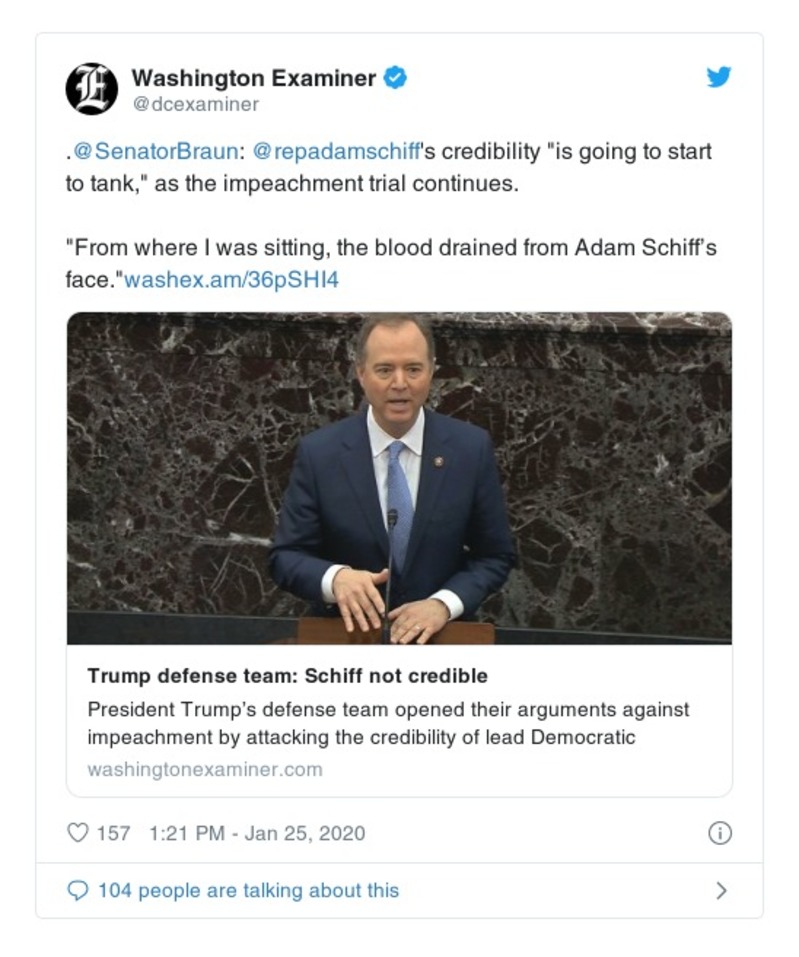The height and width of the screenshot is (957, 799).
Task: Follow the washex.am/36pSHI4 link
Action: (x=231, y=280)
